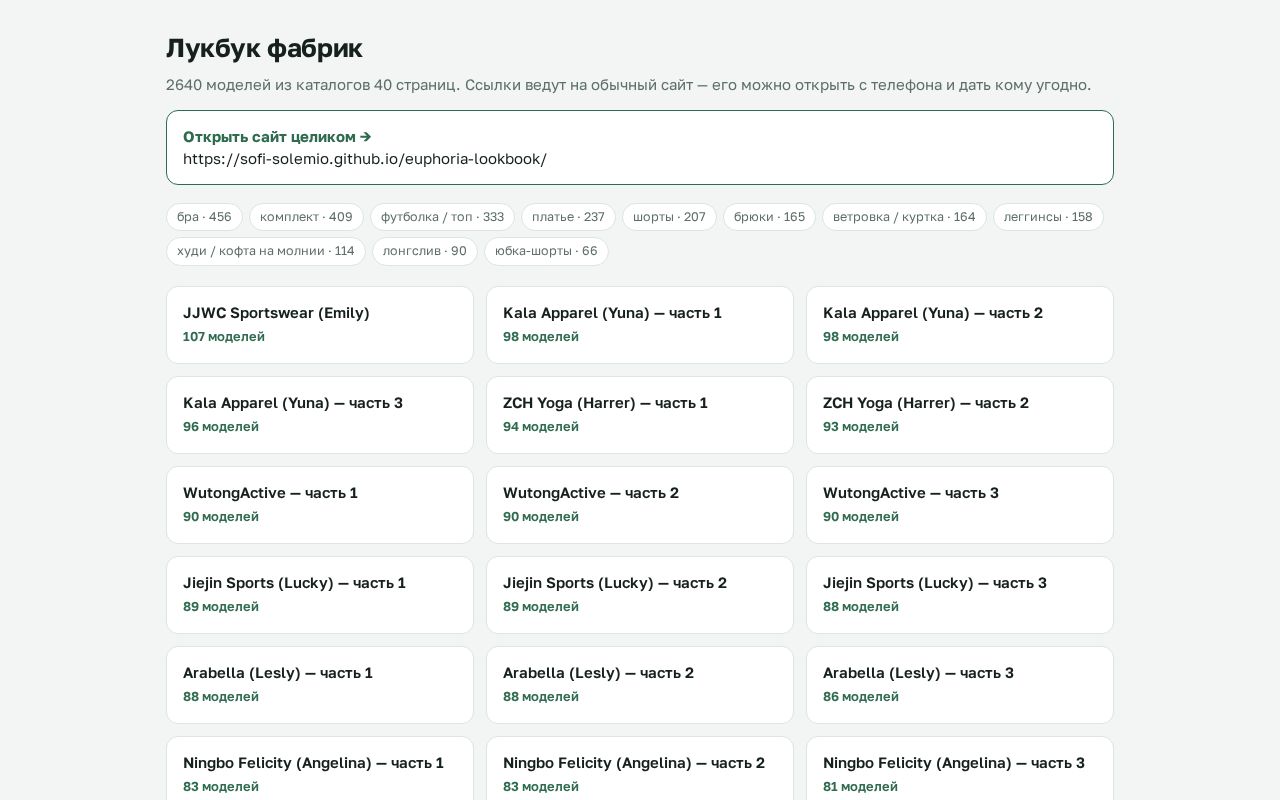Open Ningbo Felicity (Angelina) часть 1
This screenshot has height=800, width=1280.
[x=320, y=768]
